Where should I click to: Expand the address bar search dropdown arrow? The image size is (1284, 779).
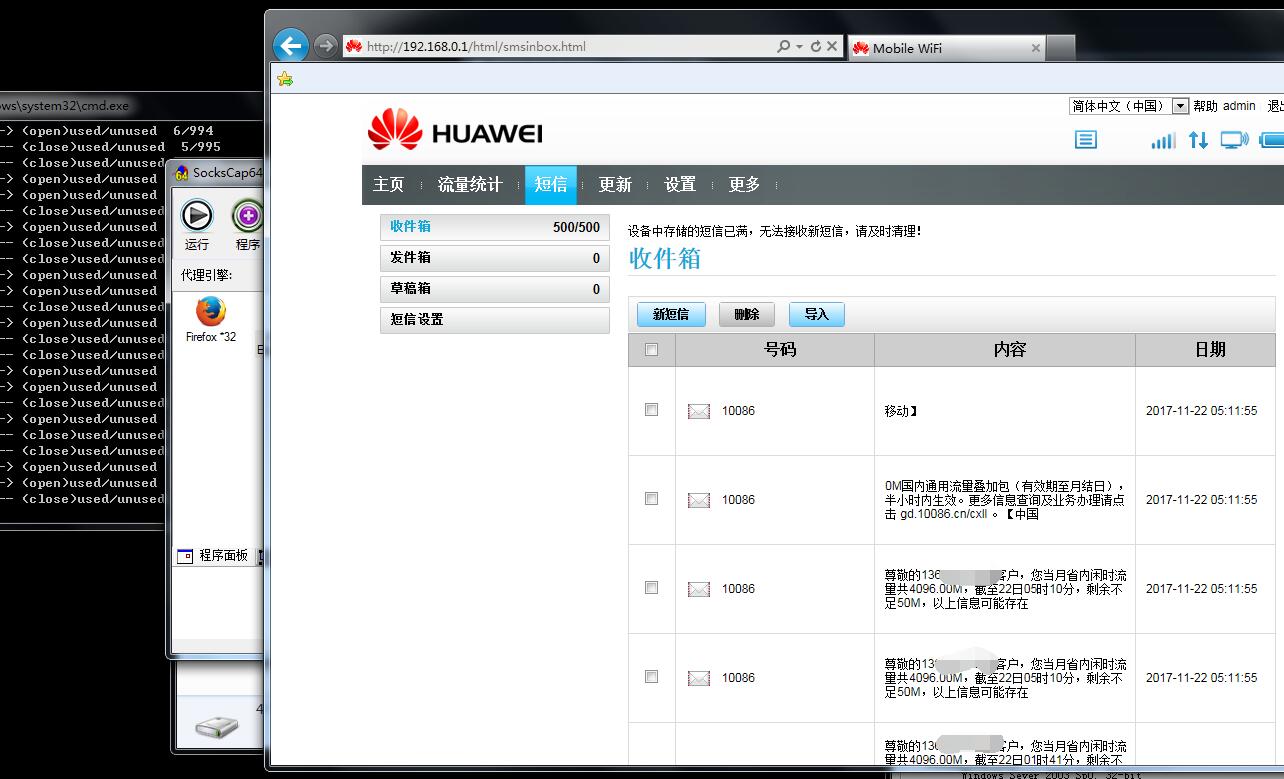tap(799, 46)
